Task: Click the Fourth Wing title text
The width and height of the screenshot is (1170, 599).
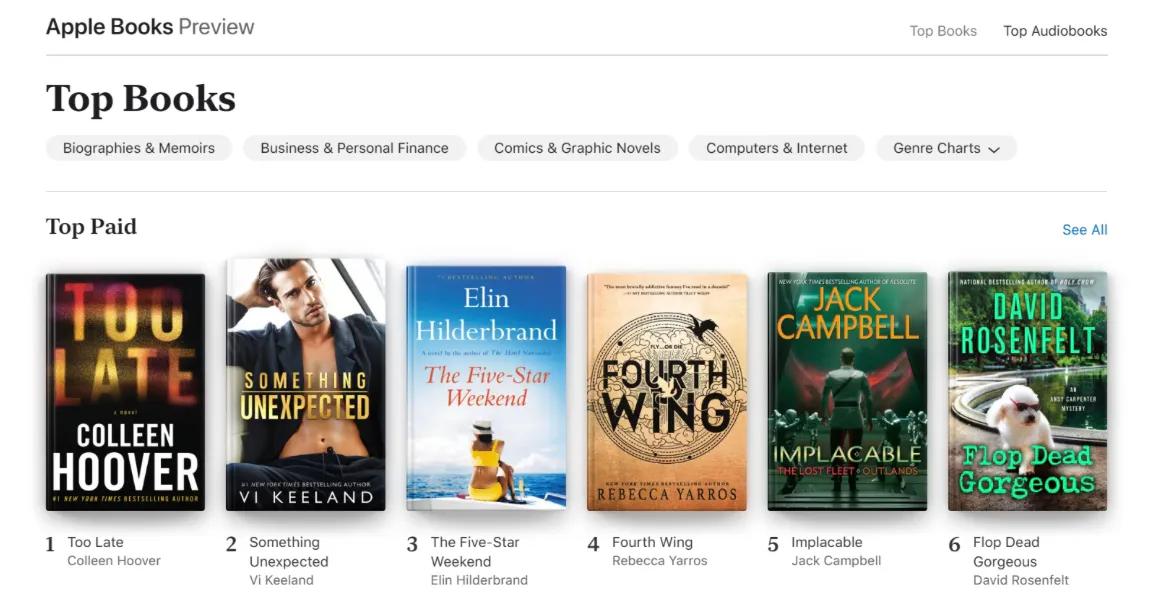Action: pyautogui.click(x=652, y=542)
